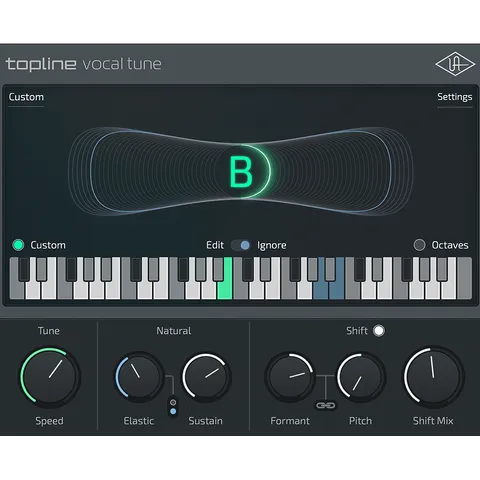Flip the Edit/Ignore toggle switch

[x=241, y=245]
